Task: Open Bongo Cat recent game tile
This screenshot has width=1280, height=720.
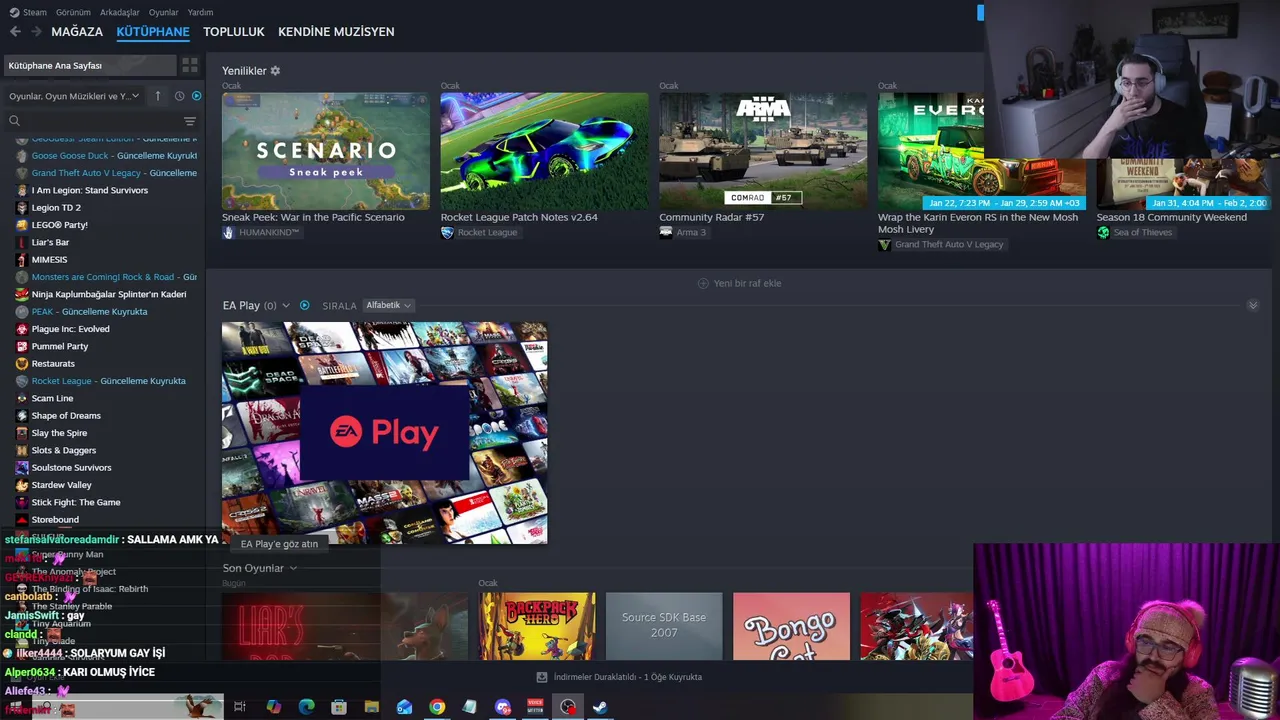Action: click(x=791, y=626)
